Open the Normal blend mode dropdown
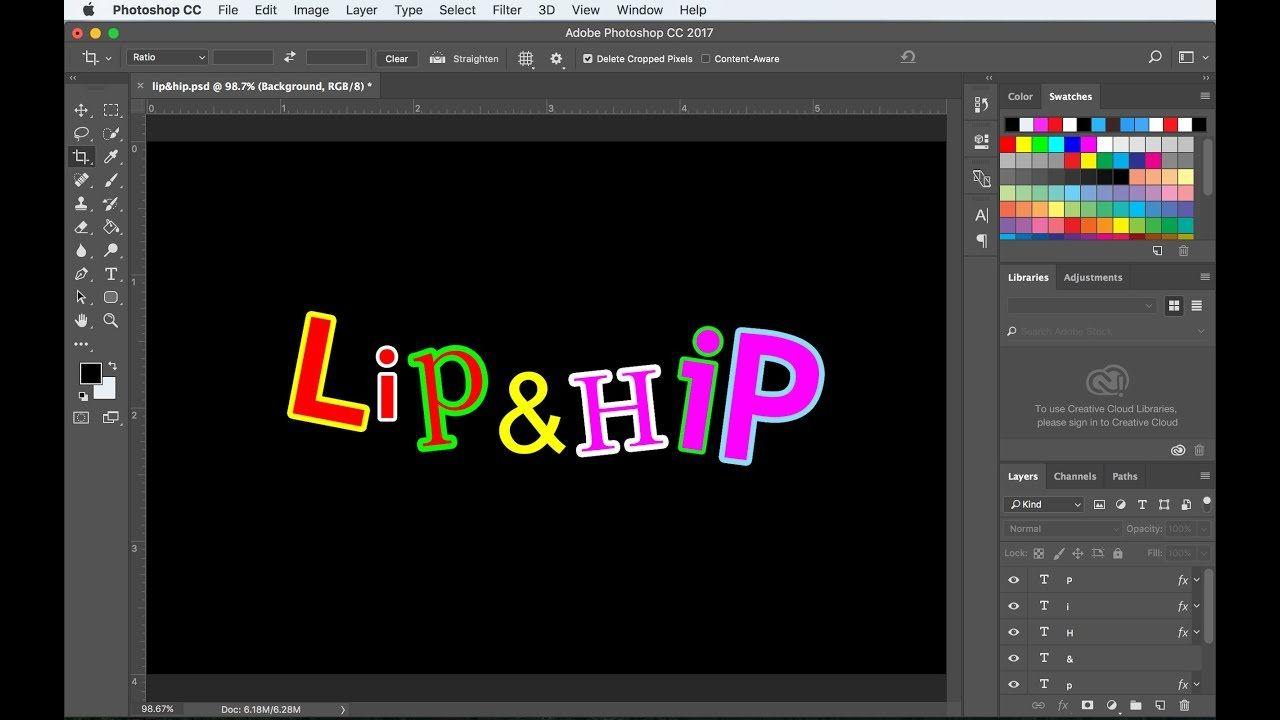 pos(1063,529)
